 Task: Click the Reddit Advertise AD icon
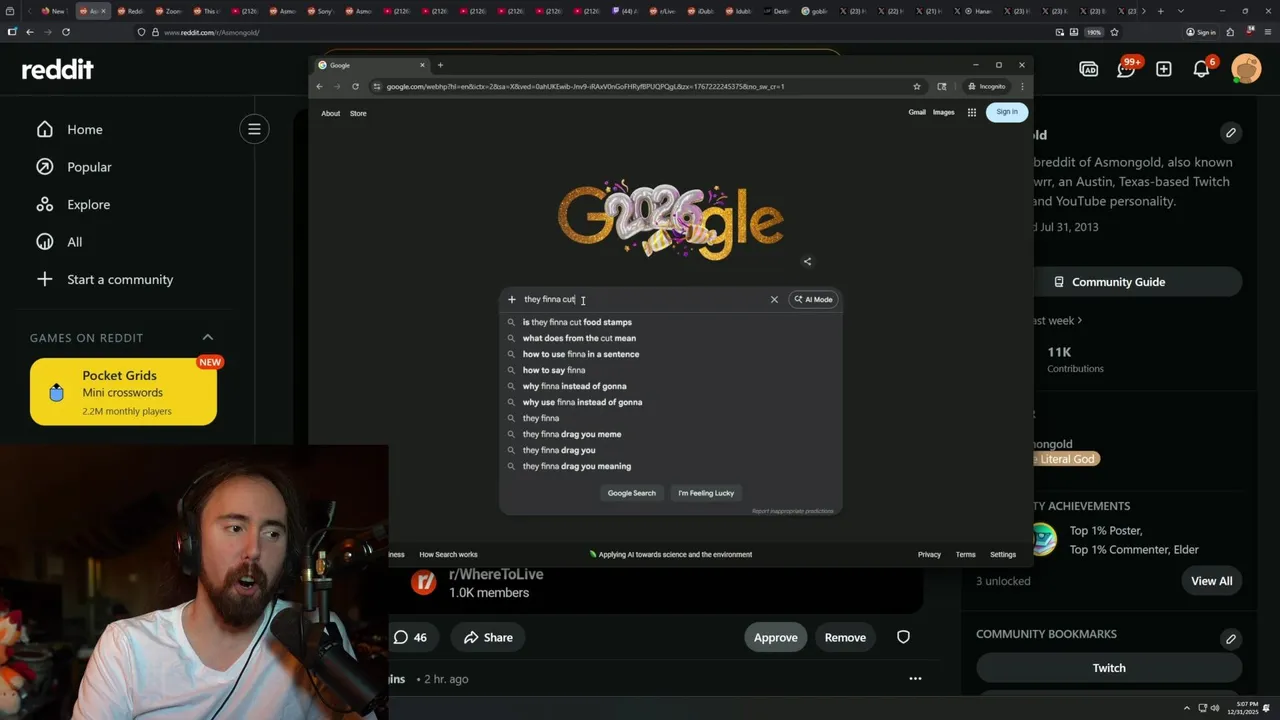(x=1089, y=69)
